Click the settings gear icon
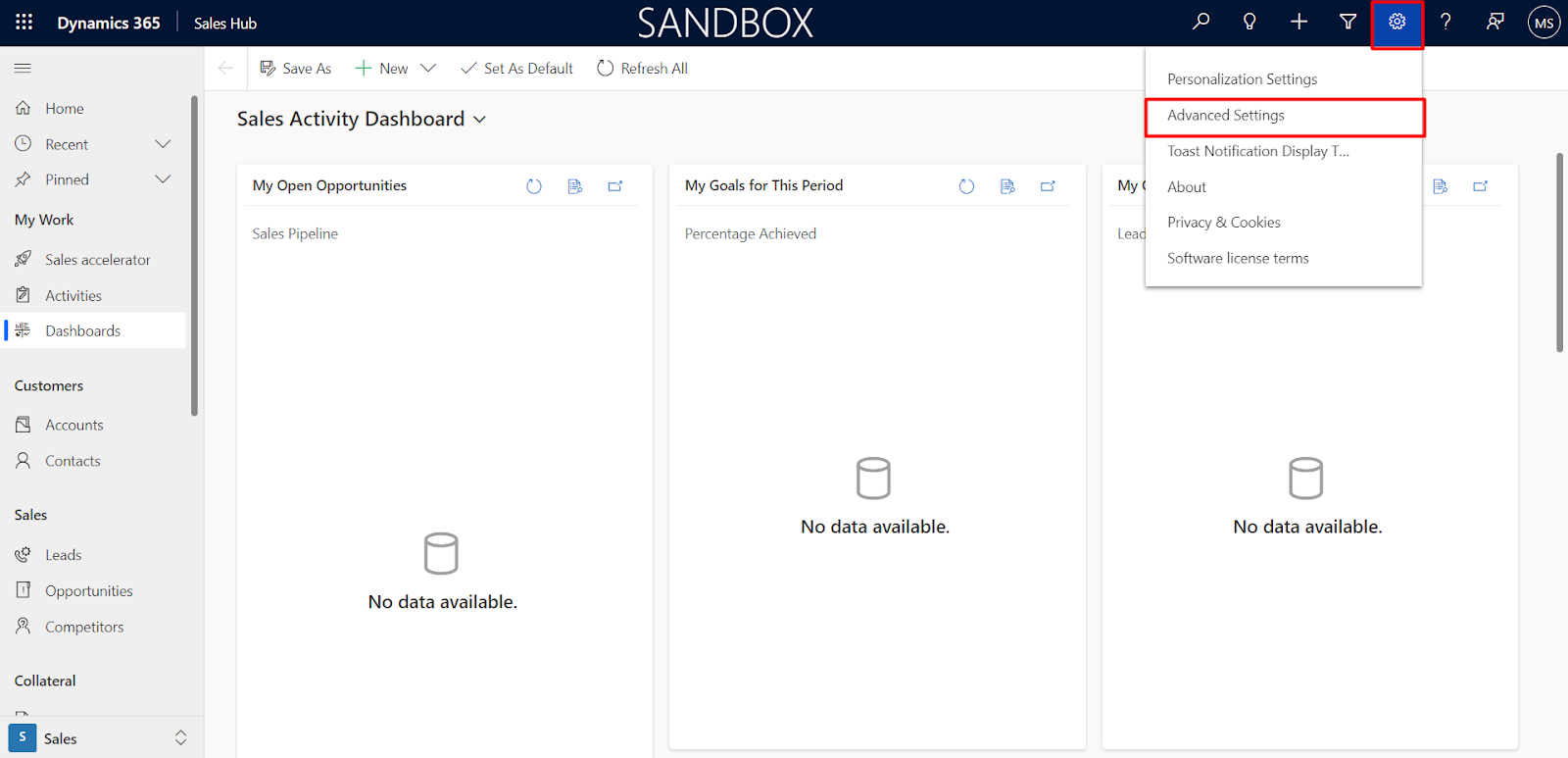1568x758 pixels. pos(1397,23)
